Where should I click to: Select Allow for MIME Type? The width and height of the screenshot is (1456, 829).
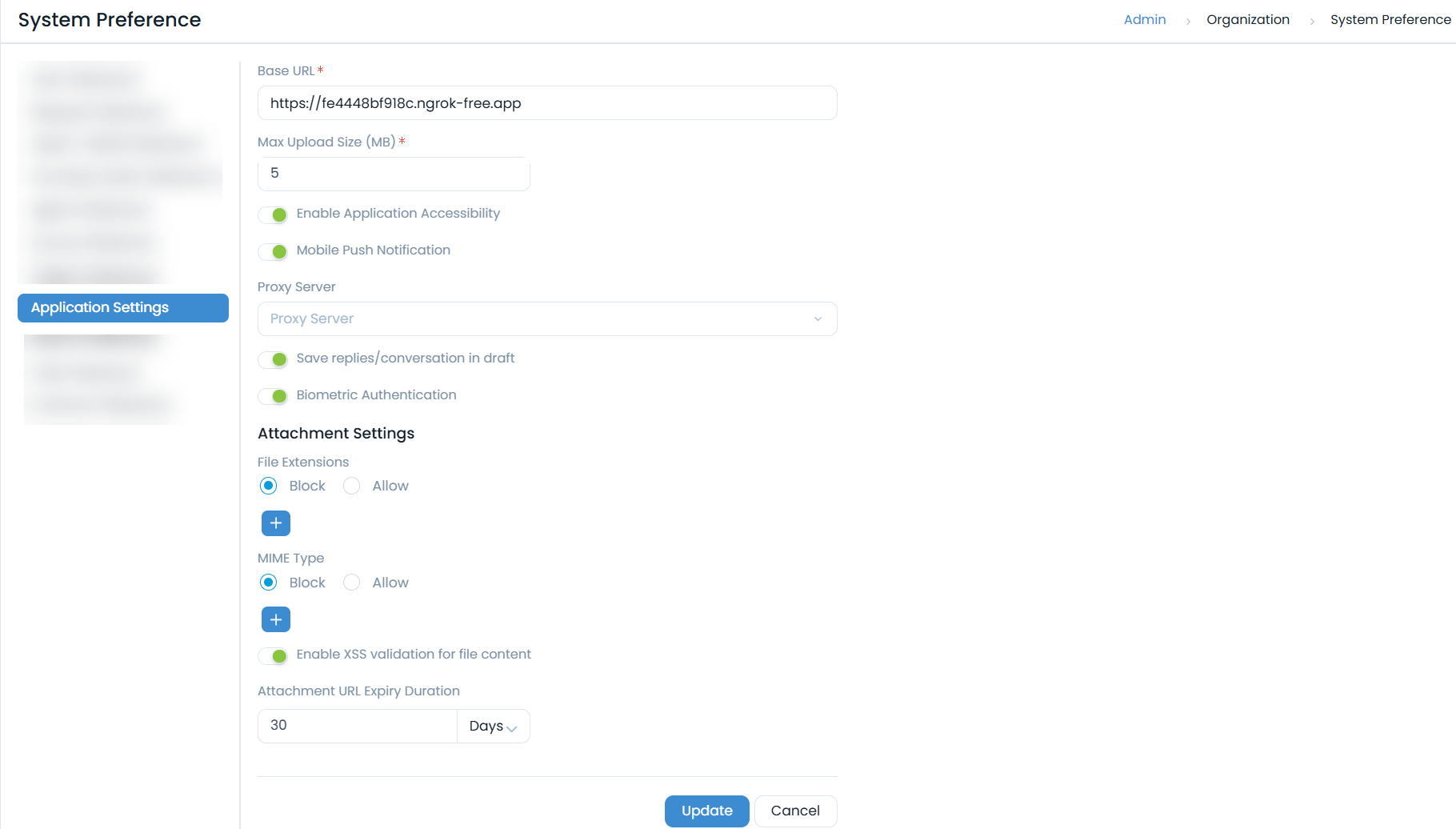click(351, 583)
